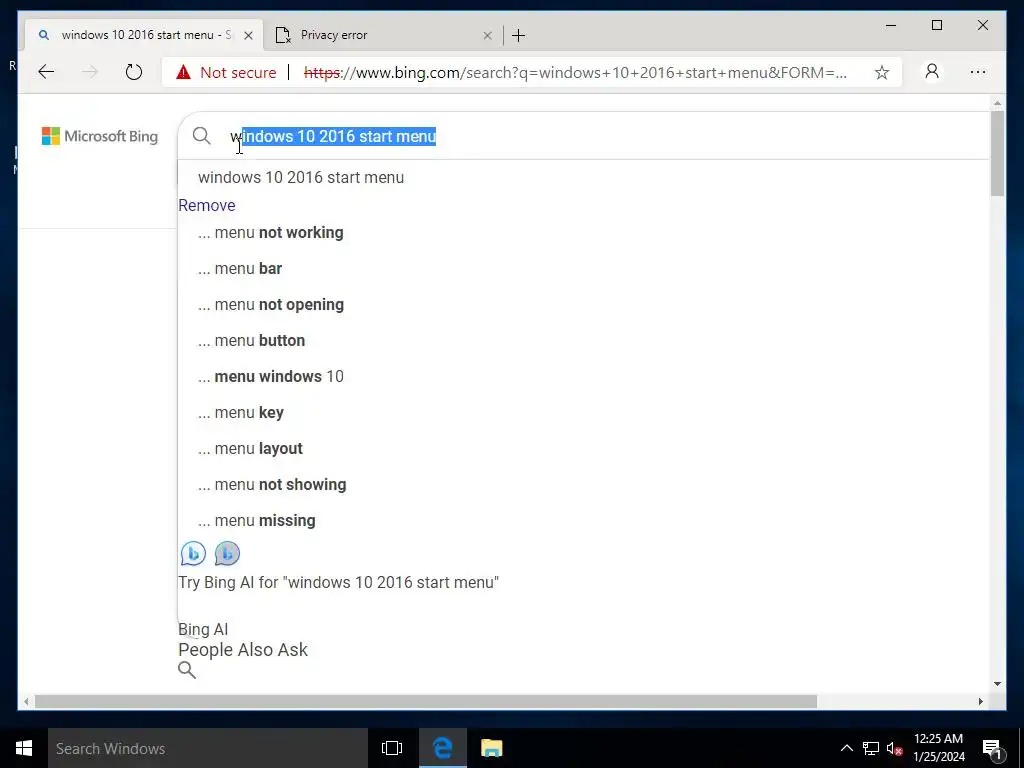1024x768 pixels.
Task: Click the browser address bar URL
Action: click(575, 72)
